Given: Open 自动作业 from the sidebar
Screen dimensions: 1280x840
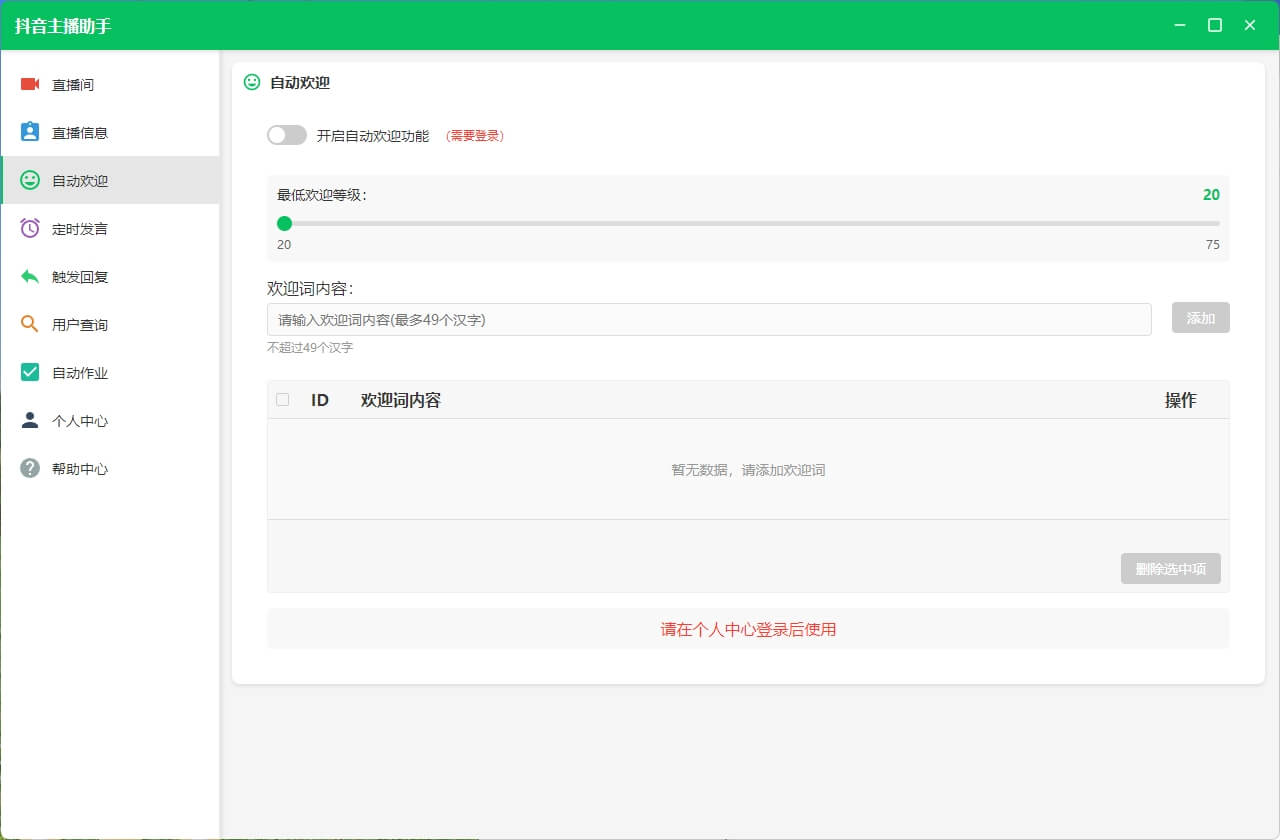Looking at the screenshot, I should [110, 373].
